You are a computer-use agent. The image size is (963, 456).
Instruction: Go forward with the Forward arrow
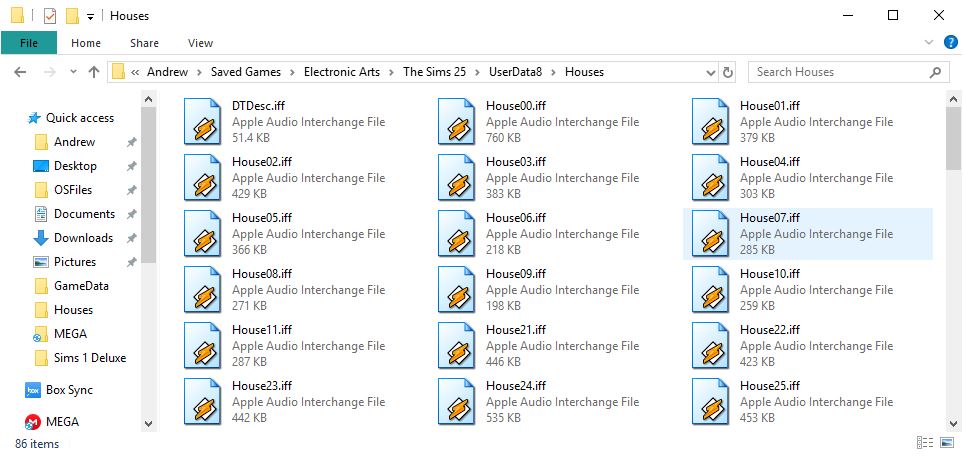tap(50, 72)
